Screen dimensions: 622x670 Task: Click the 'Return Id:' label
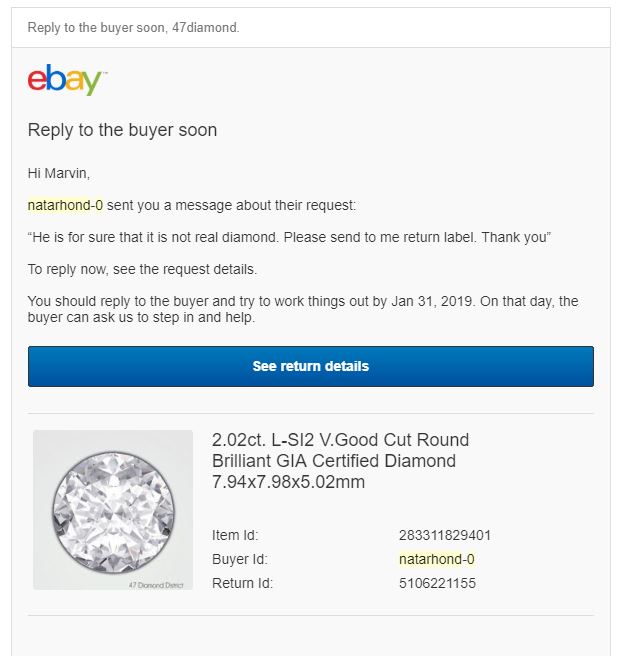pos(242,583)
